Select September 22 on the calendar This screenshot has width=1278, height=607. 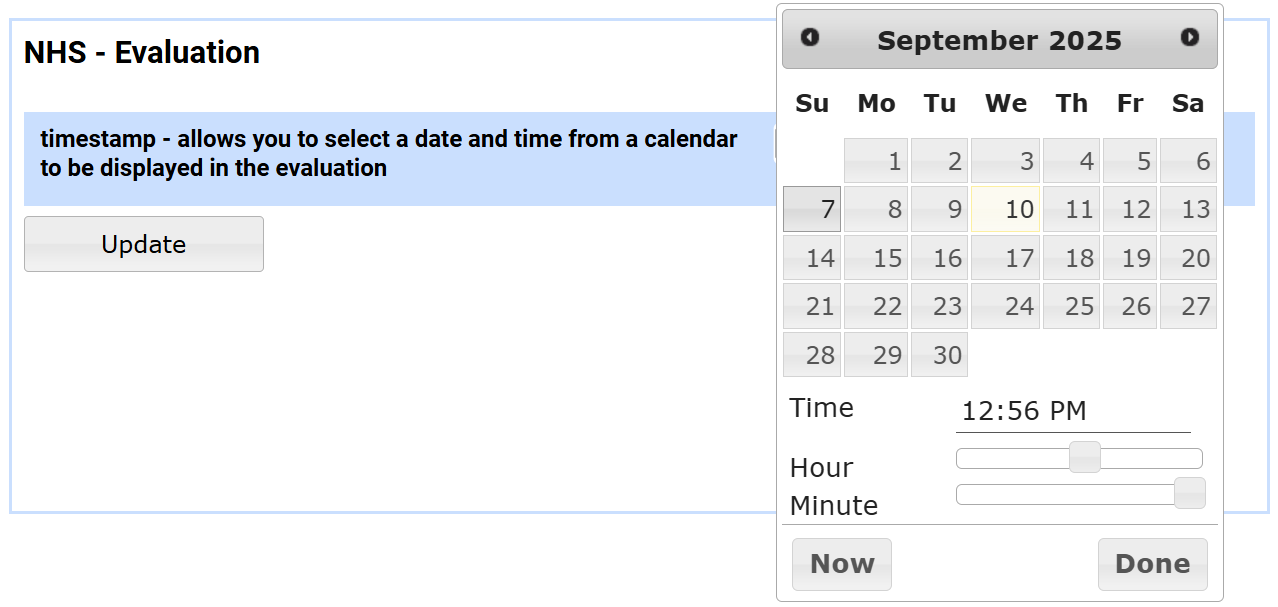coord(876,306)
